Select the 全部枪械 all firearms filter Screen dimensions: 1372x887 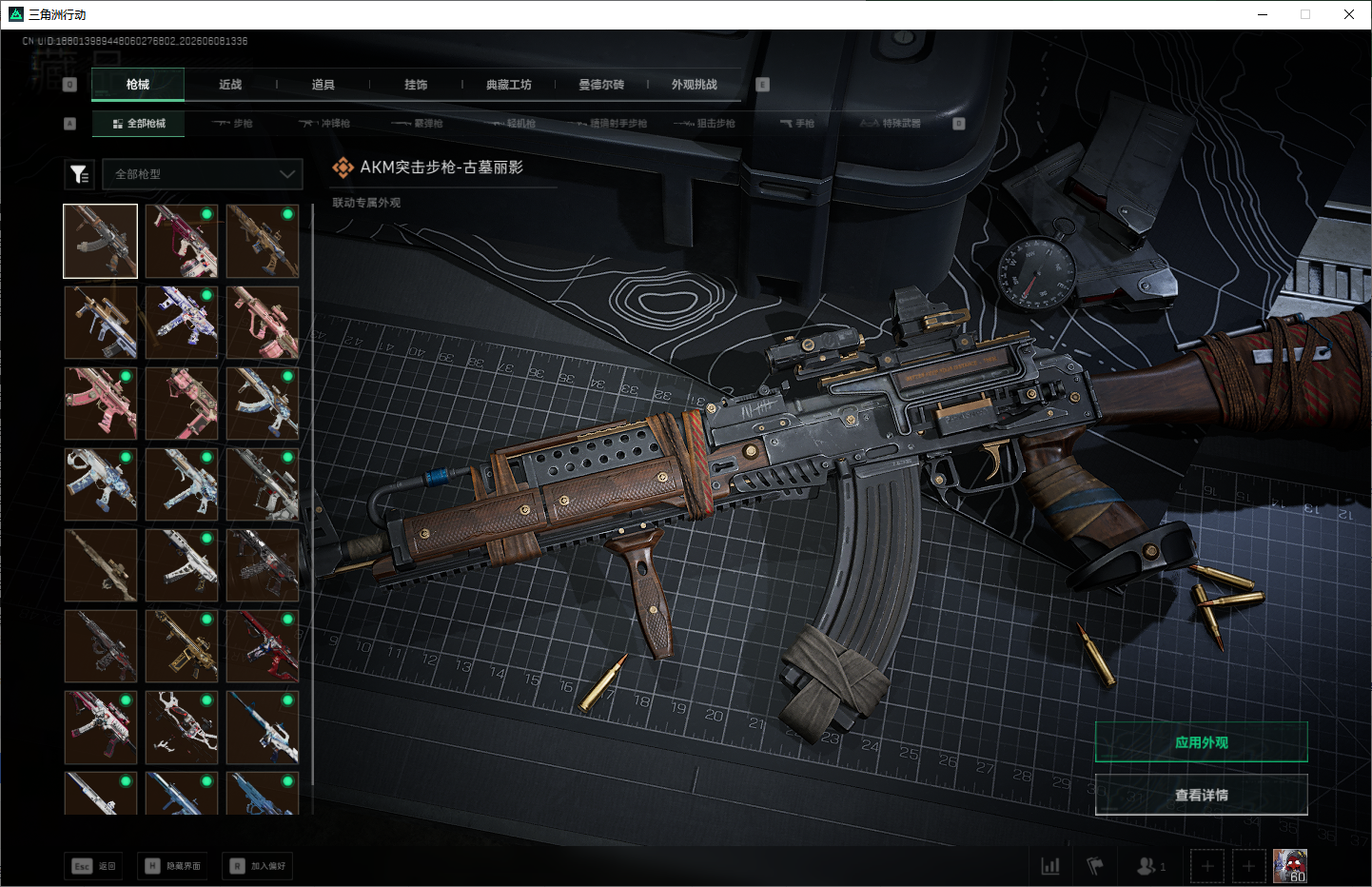tap(138, 124)
